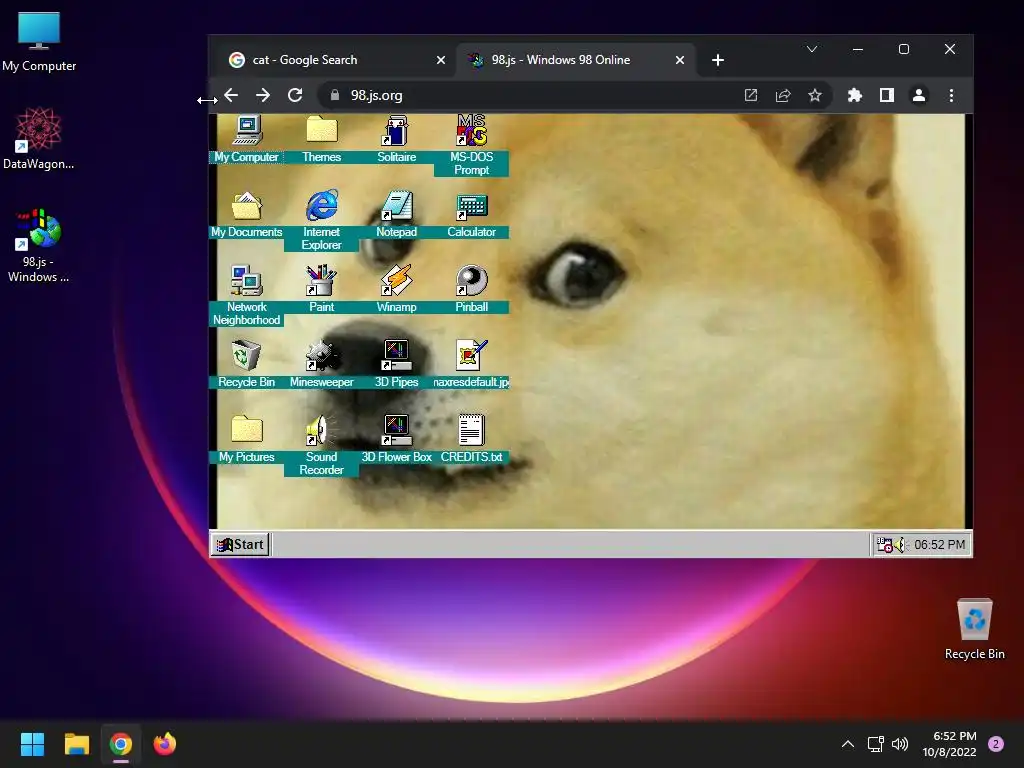Select the Windows 11 desktop Recycle Bin
The width and height of the screenshot is (1024, 768).
(974, 629)
